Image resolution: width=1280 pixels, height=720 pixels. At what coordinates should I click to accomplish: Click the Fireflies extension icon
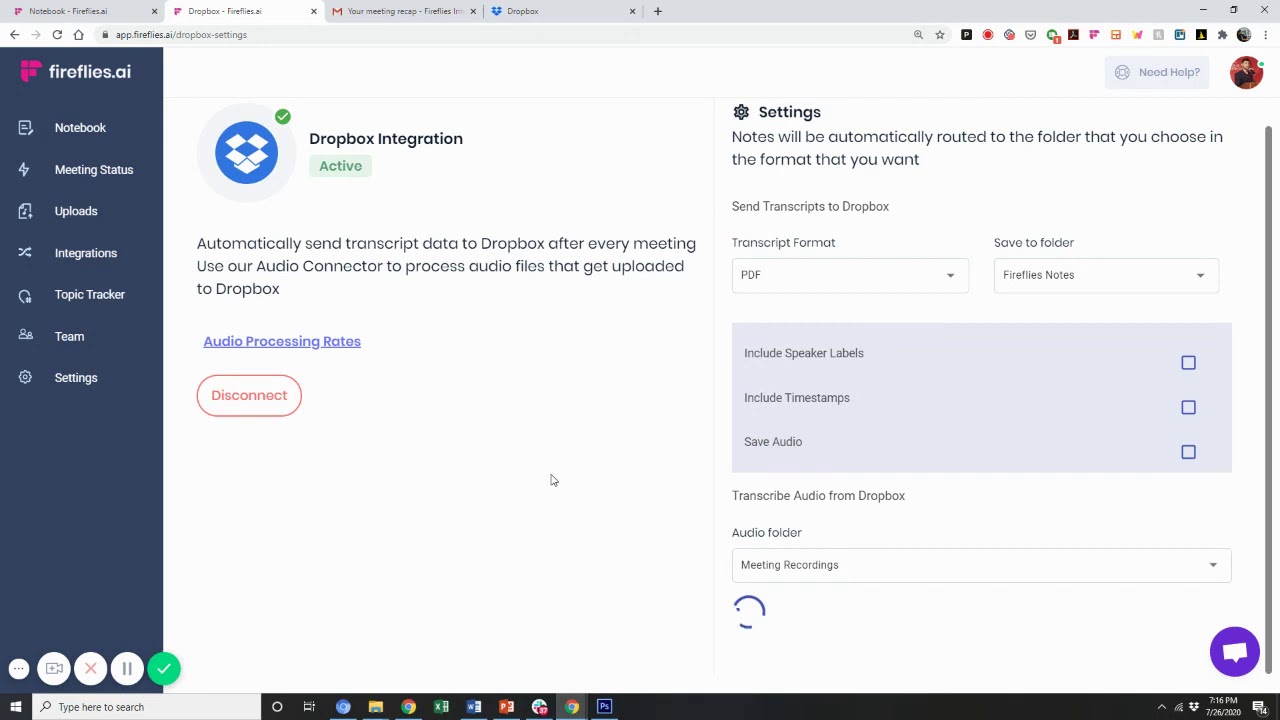coord(1094,35)
